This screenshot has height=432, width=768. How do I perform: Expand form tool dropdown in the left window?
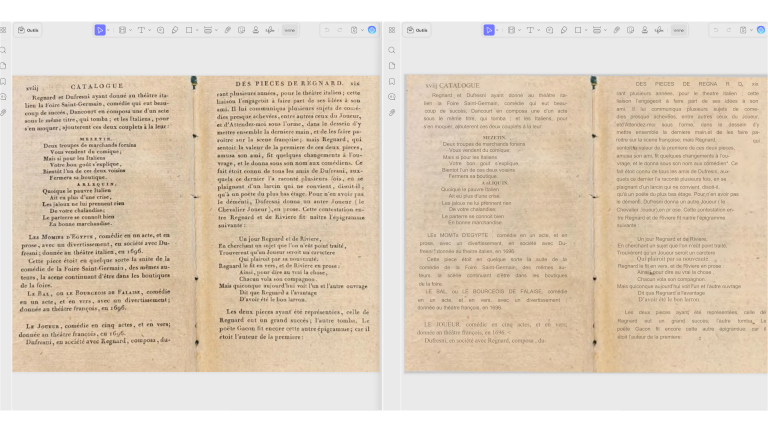216,30
